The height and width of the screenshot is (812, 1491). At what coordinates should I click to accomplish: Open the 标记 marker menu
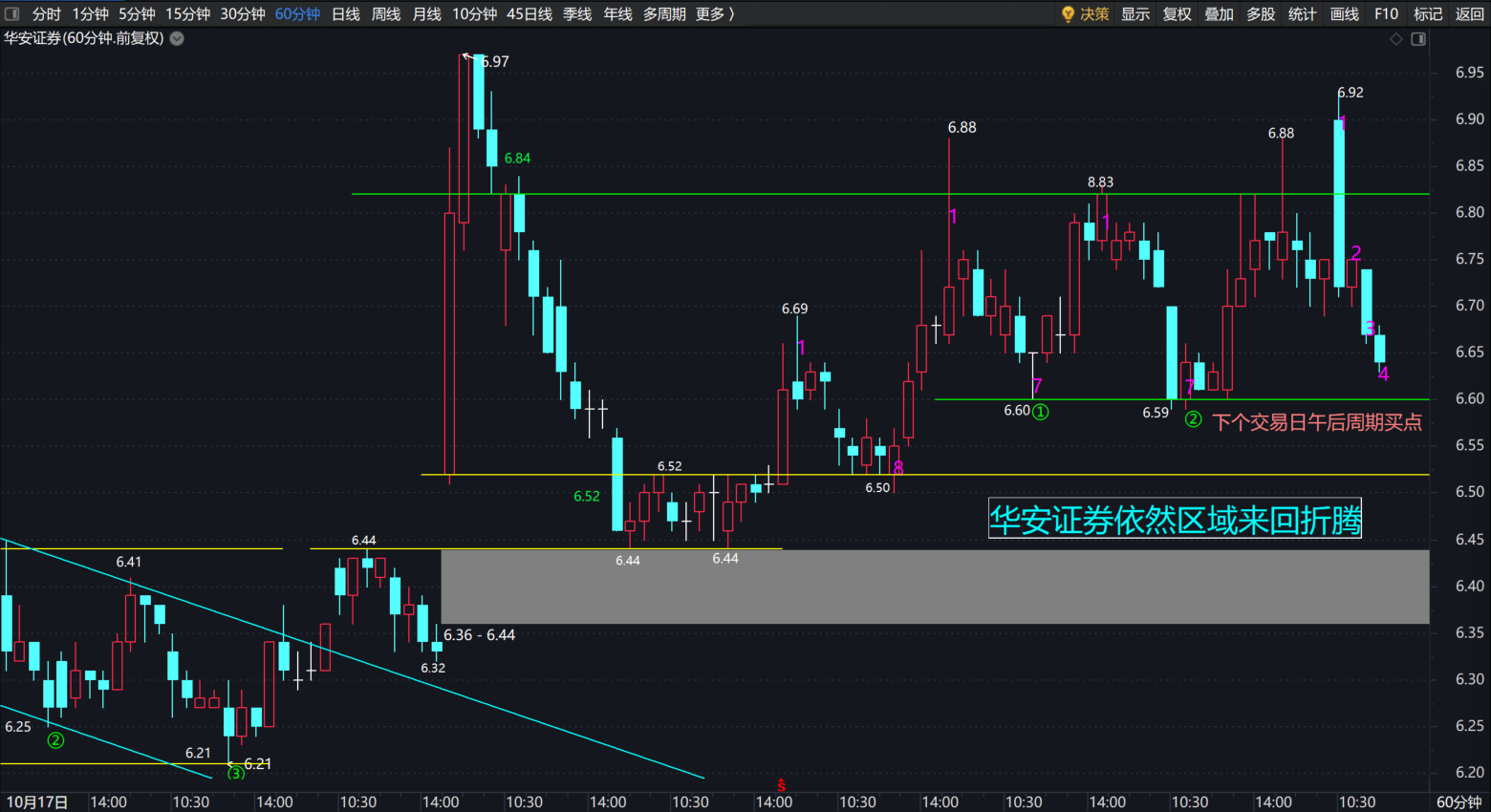pos(1428,13)
